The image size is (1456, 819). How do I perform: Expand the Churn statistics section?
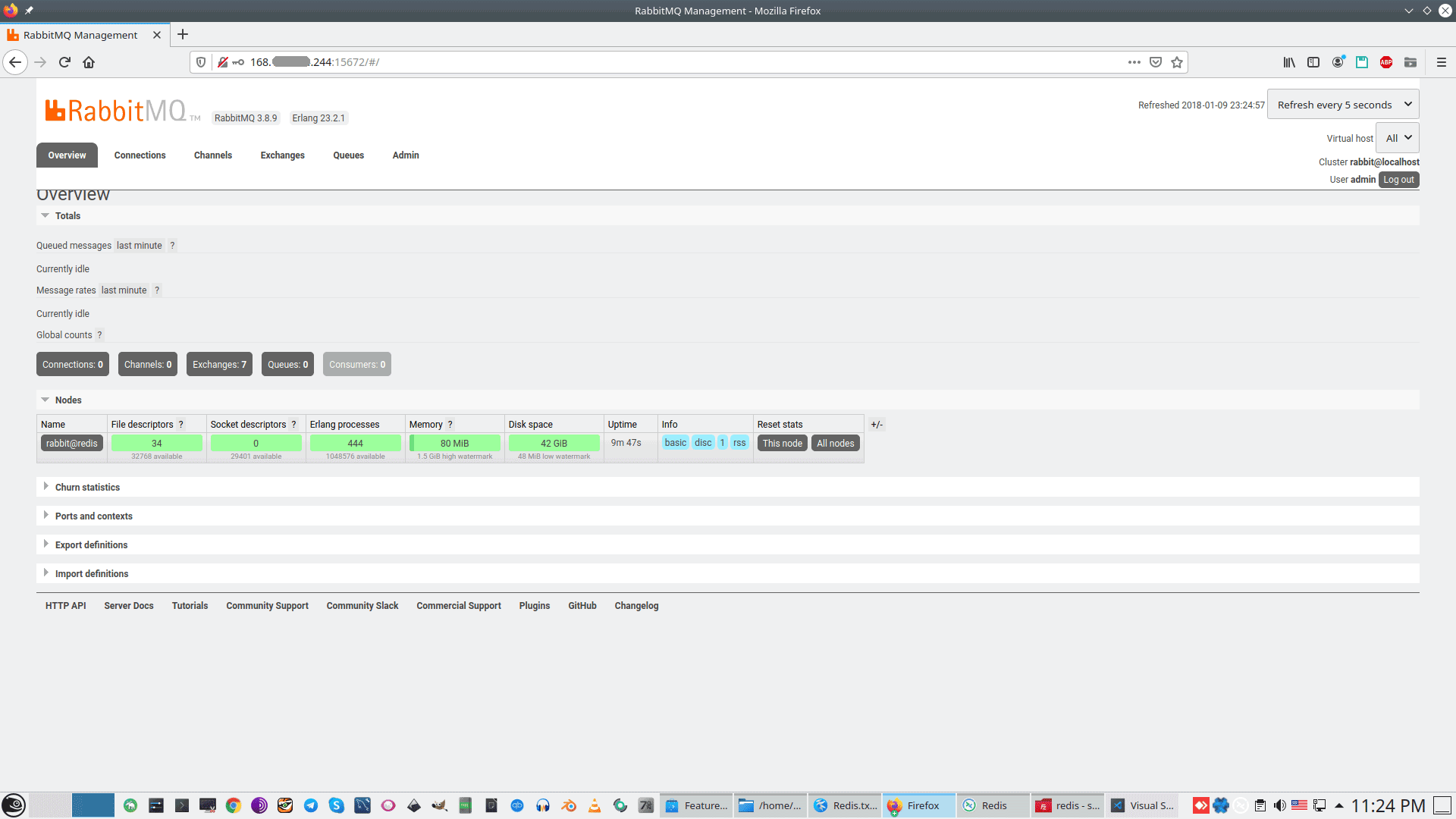[87, 488]
